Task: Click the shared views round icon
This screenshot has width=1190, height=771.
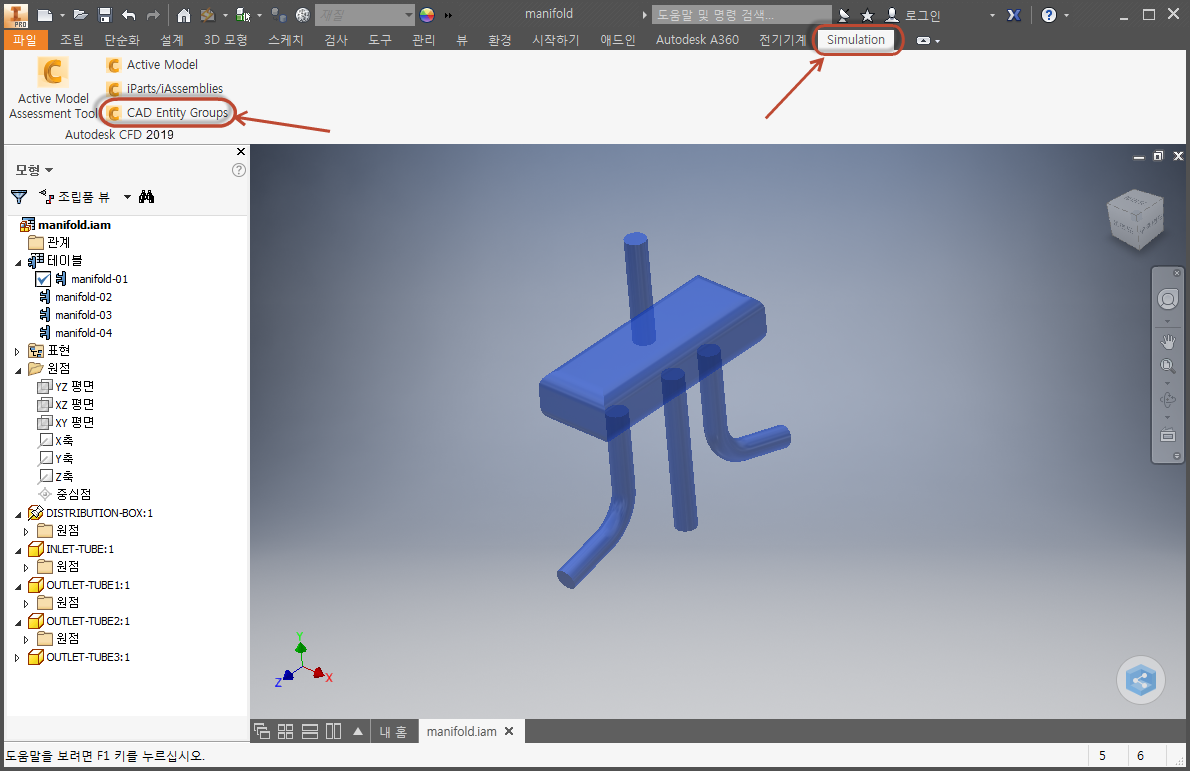Action: tap(1141, 680)
